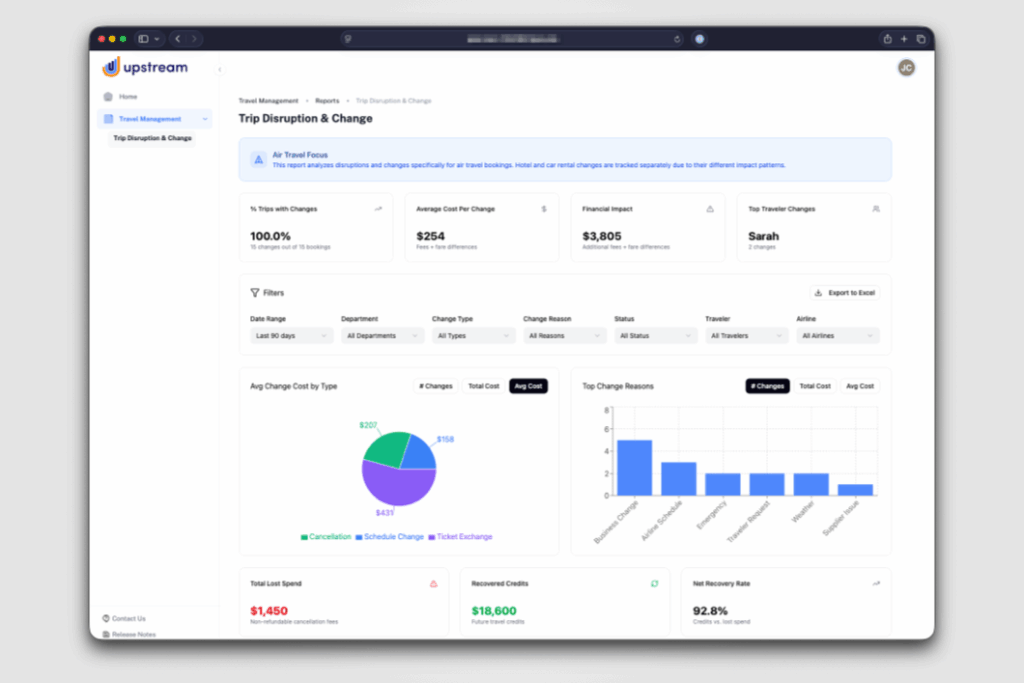The width and height of the screenshot is (1024, 683).
Task: Go back with the browser back arrow
Action: [x=178, y=39]
